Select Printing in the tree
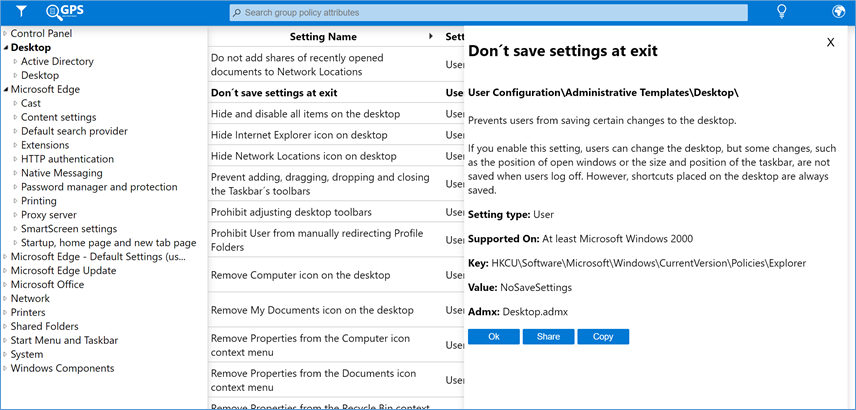This screenshot has width=856, height=410. coord(39,201)
